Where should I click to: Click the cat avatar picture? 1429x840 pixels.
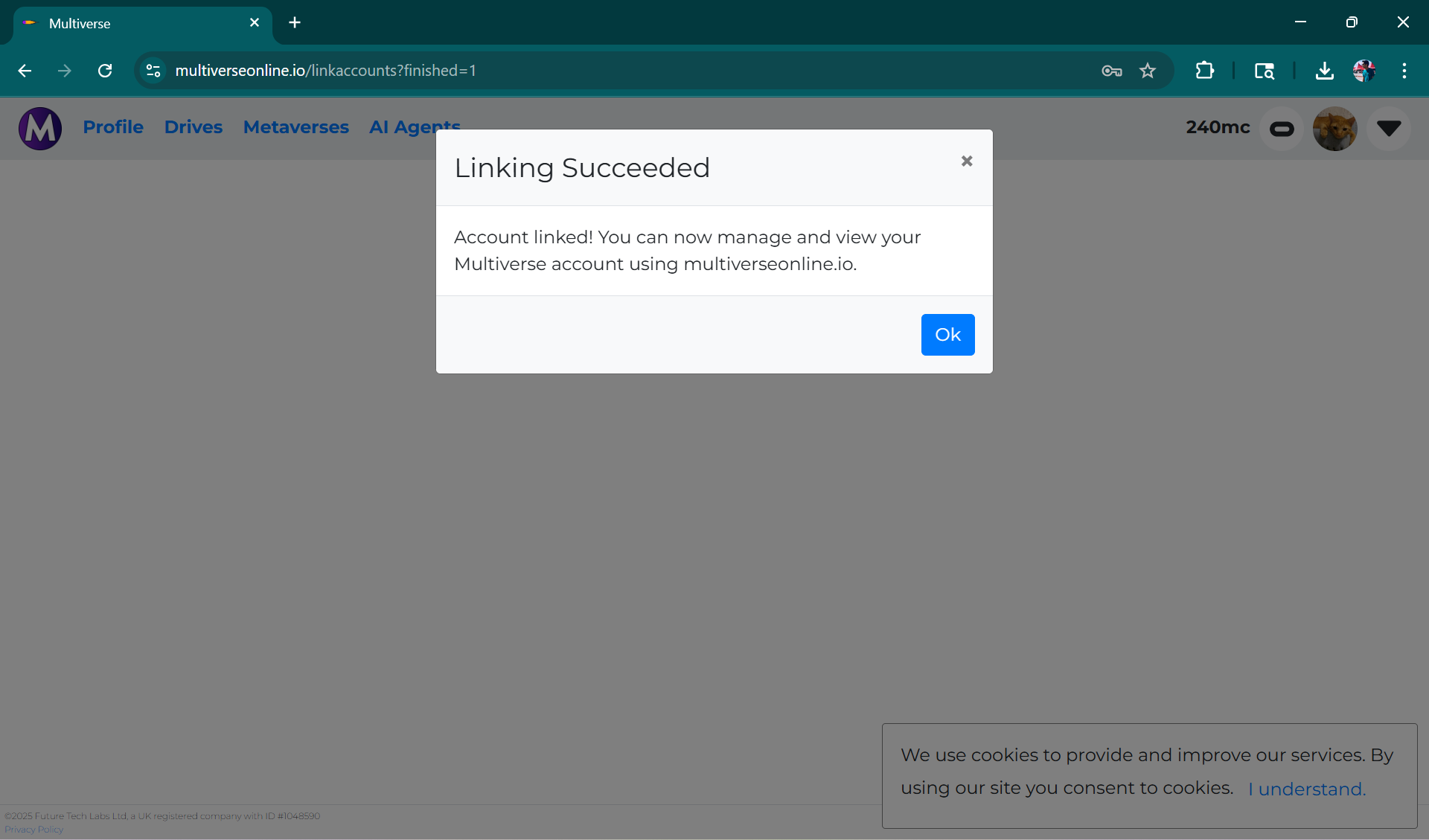[1334, 129]
